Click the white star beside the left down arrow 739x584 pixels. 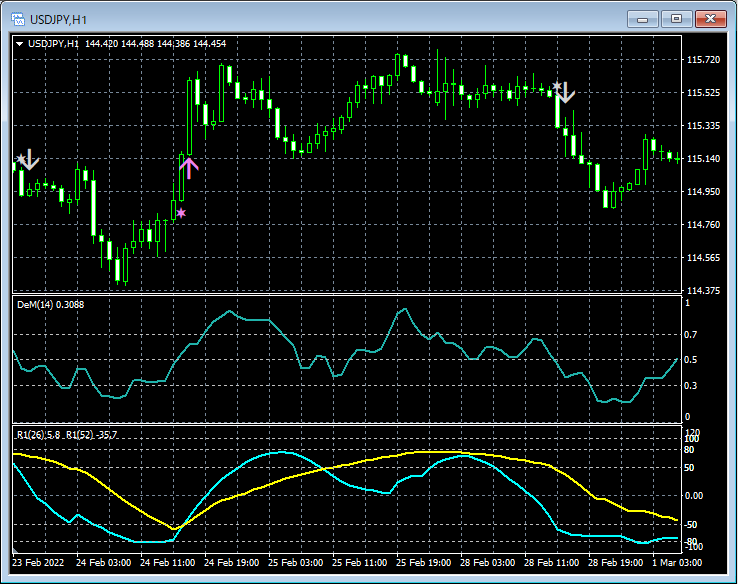click(x=20, y=159)
